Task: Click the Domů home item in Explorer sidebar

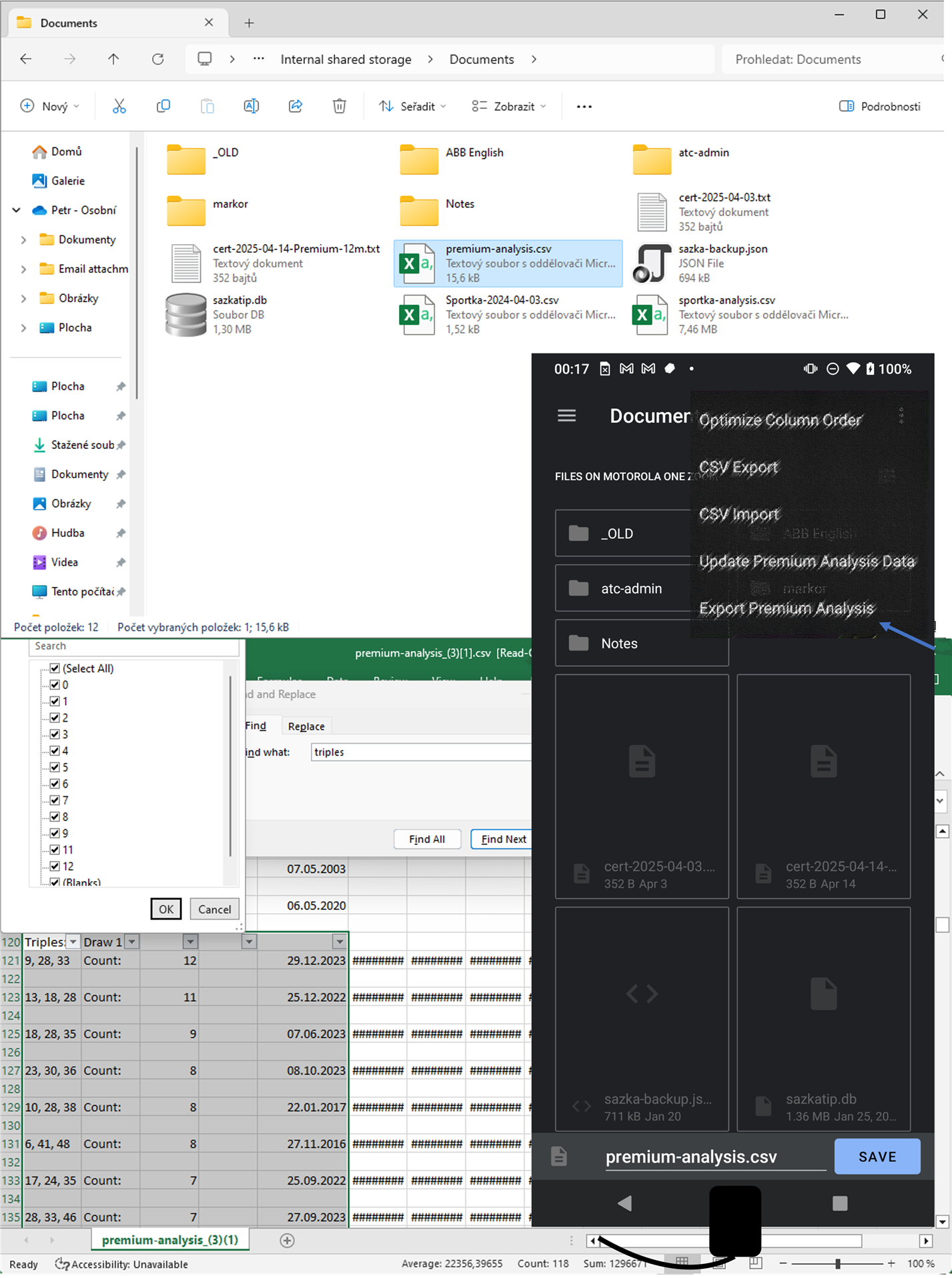Action: 57,151
